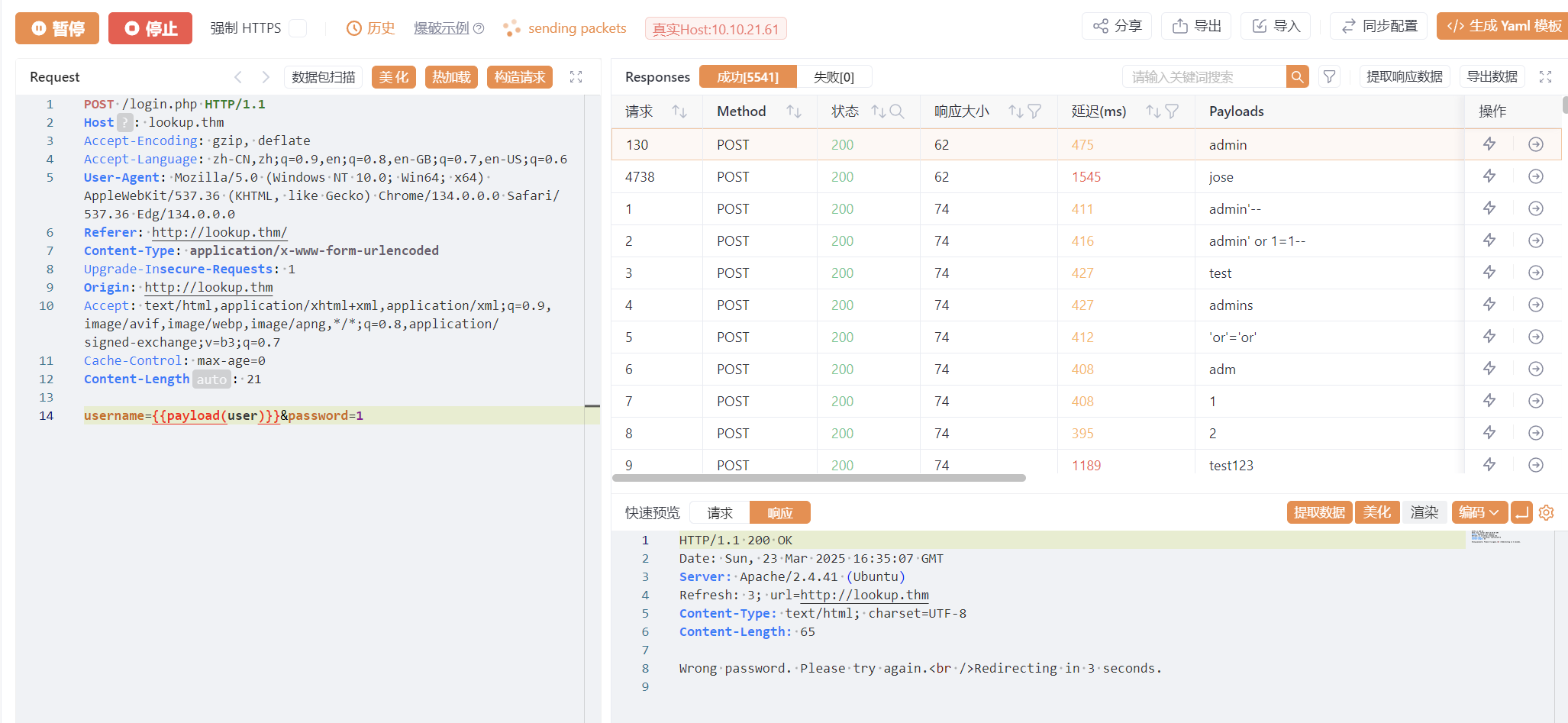1568x723 pixels.
Task: Open the filter icon next to search
Action: [x=1330, y=77]
